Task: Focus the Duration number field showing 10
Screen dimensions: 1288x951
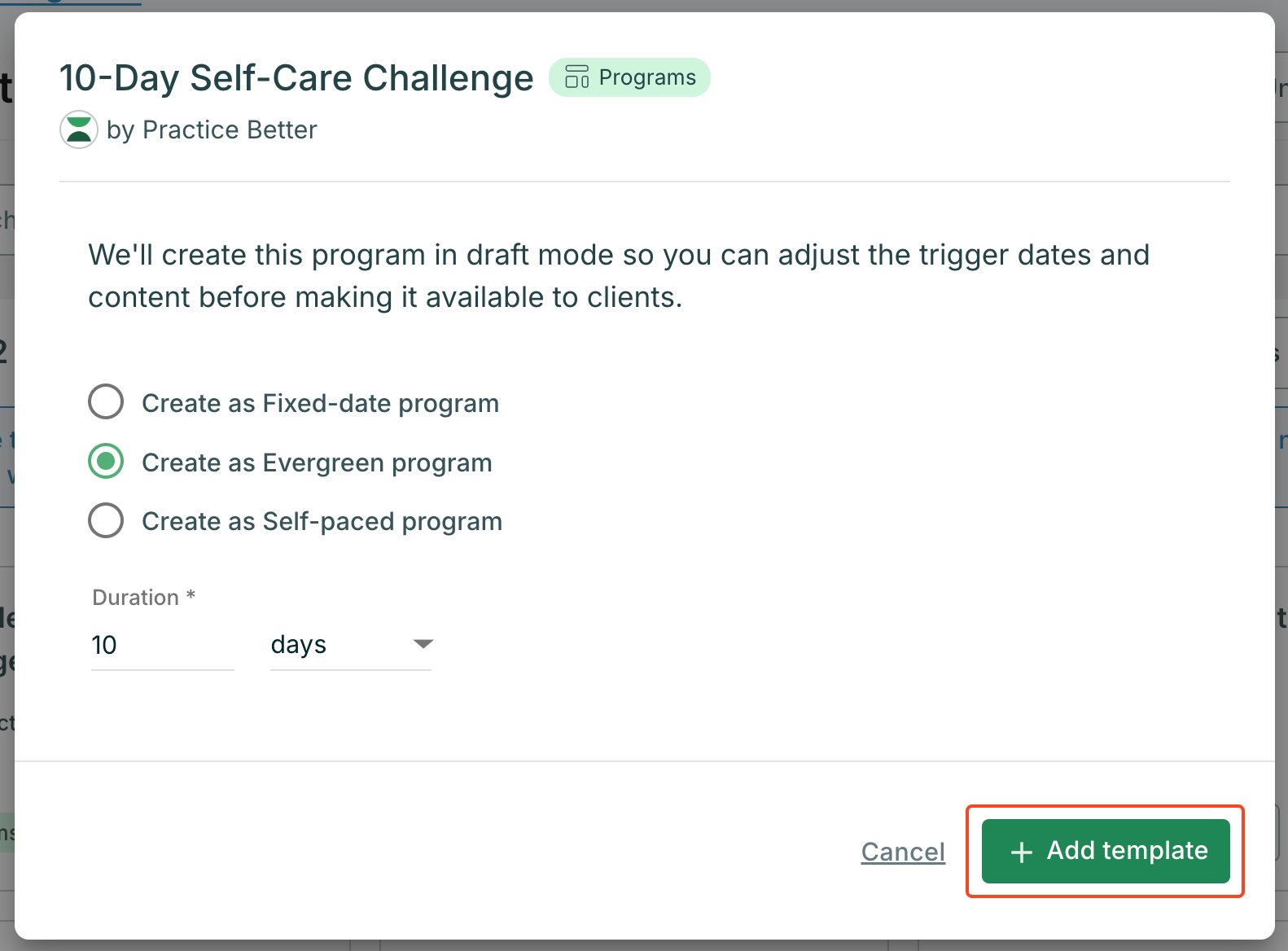Action: (162, 645)
